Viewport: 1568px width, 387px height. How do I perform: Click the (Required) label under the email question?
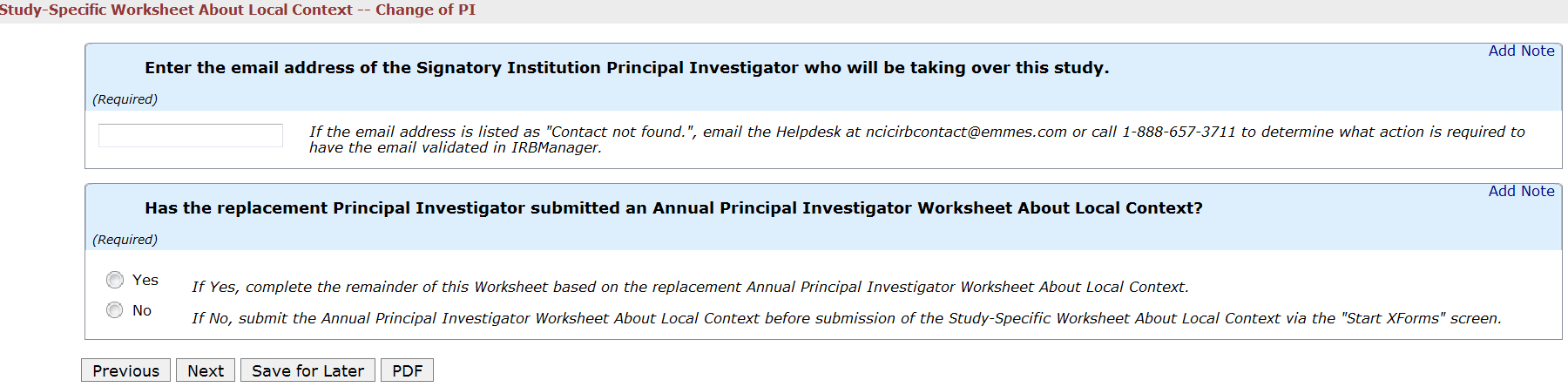point(125,99)
